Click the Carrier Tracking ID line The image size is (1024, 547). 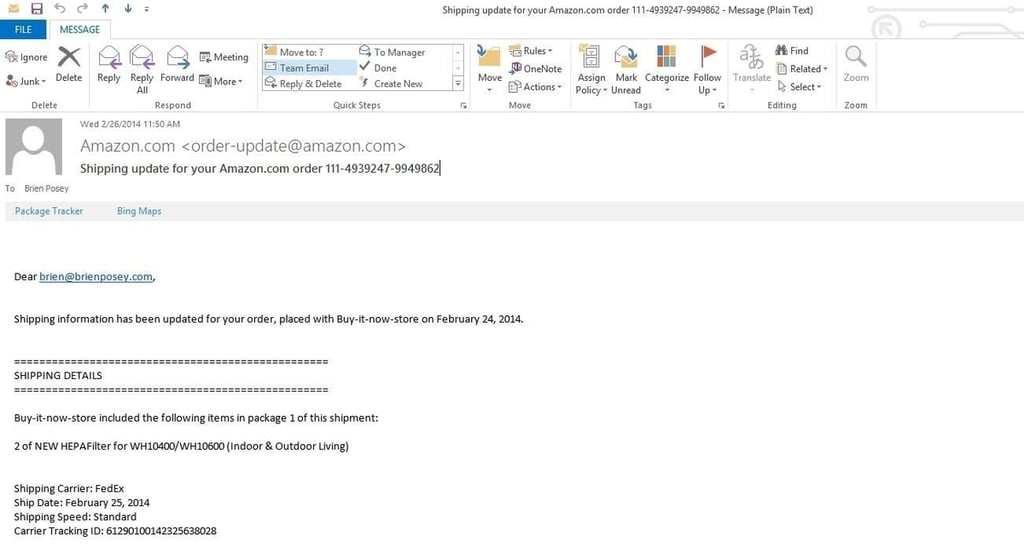(115, 531)
